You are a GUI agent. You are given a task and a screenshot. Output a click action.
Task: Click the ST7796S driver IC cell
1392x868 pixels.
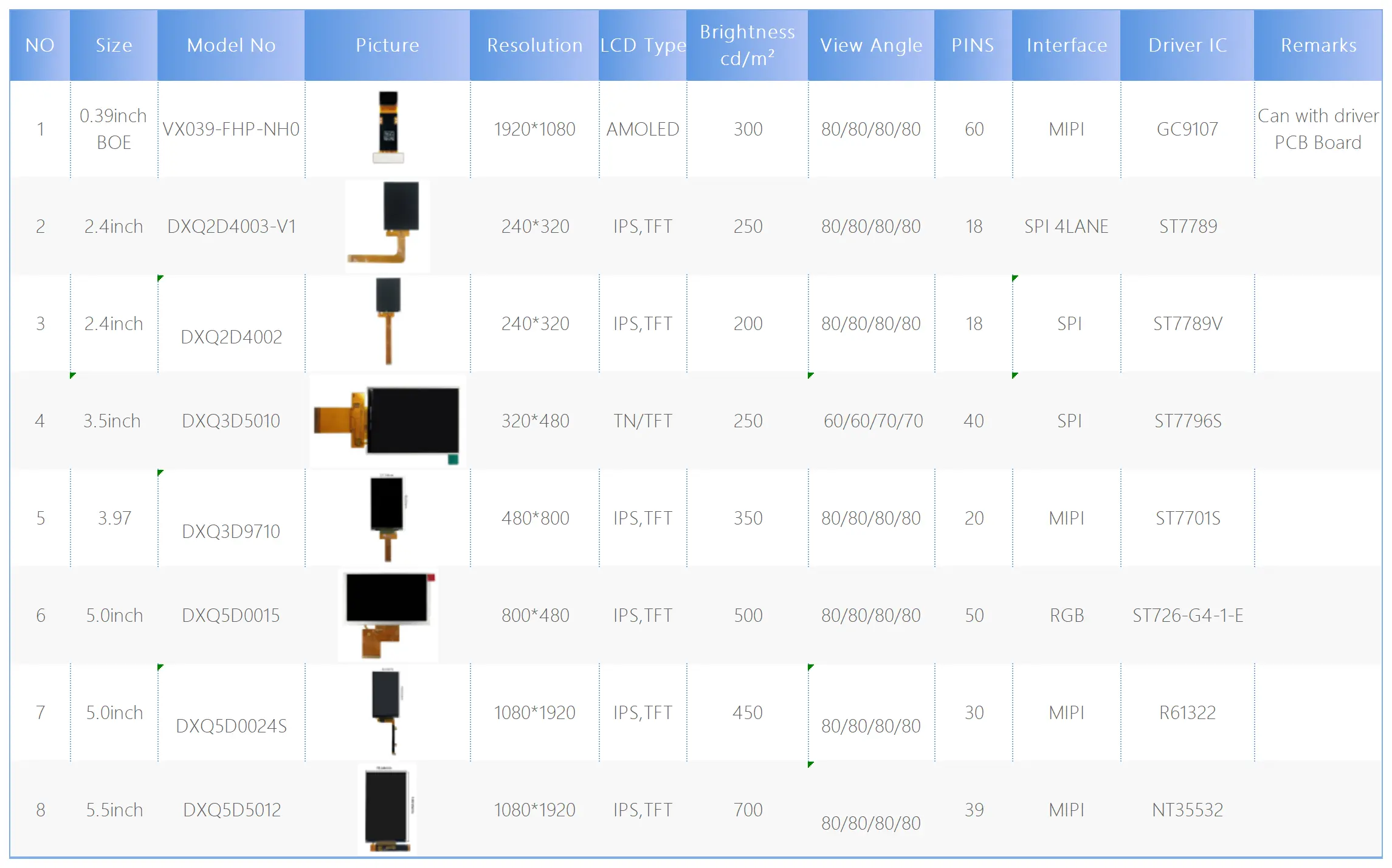coord(1188,421)
